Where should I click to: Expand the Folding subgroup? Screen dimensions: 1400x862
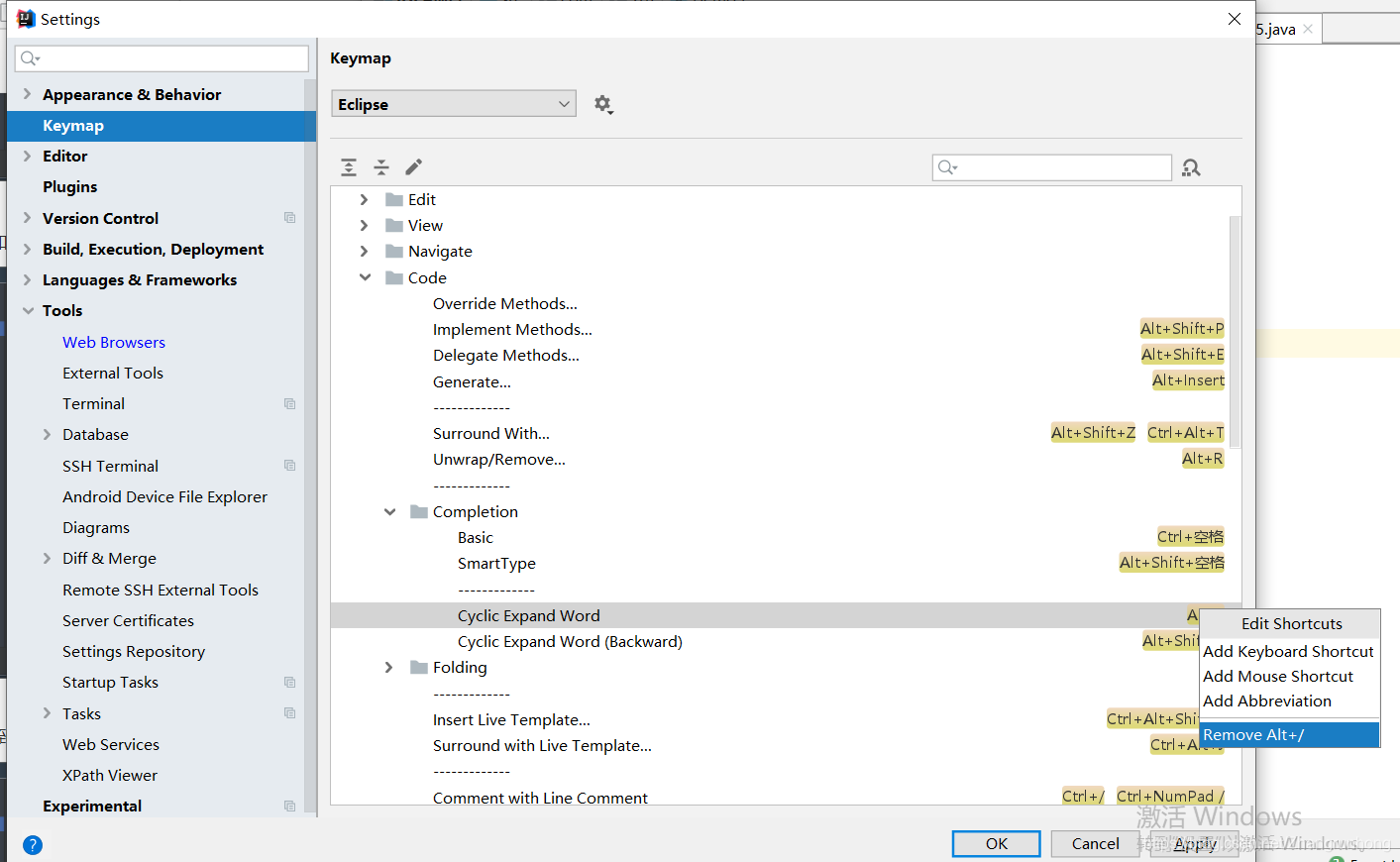pyautogui.click(x=388, y=667)
